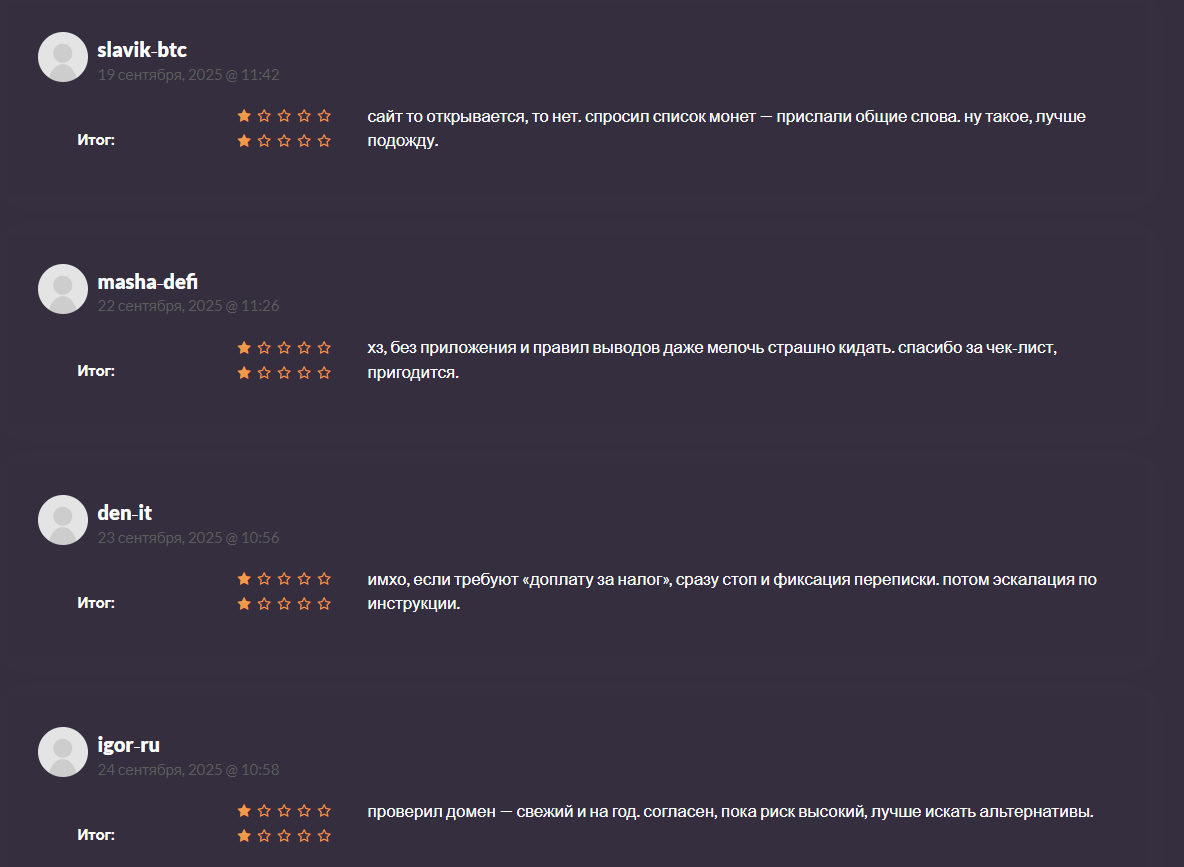The width and height of the screenshot is (1184, 867).
Task: Open den-it username link
Action: tap(125, 513)
